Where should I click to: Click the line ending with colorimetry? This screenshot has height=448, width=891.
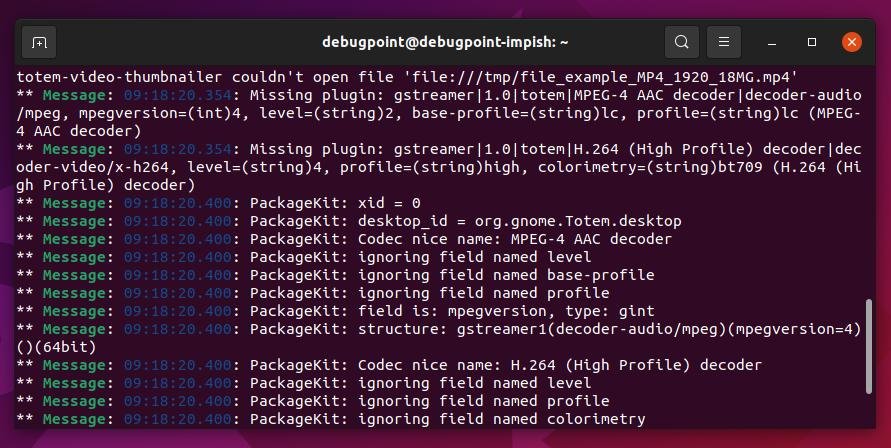(331, 419)
